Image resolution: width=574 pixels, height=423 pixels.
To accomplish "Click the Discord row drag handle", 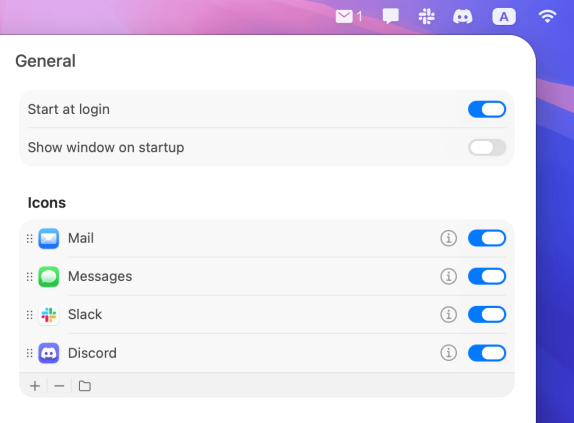I will (x=30, y=353).
